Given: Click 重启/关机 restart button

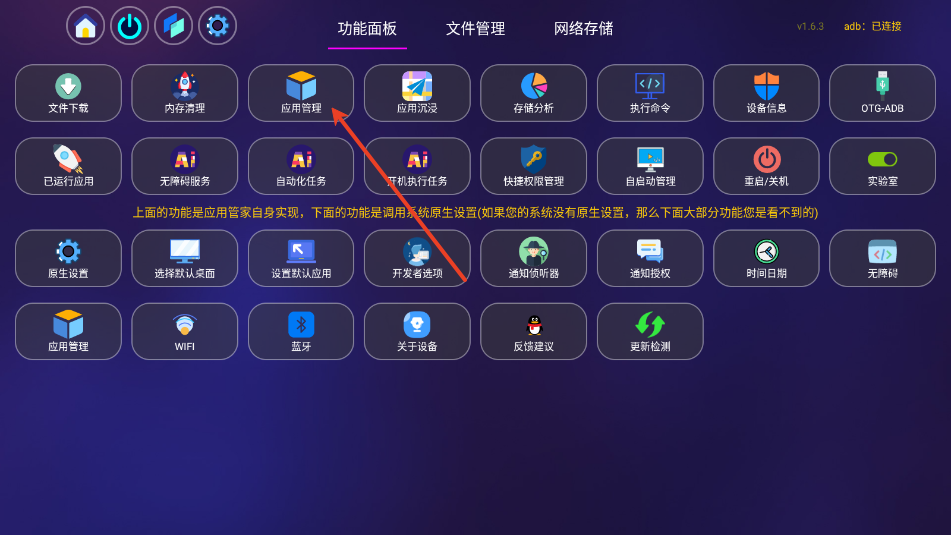Looking at the screenshot, I should pyautogui.click(x=766, y=166).
